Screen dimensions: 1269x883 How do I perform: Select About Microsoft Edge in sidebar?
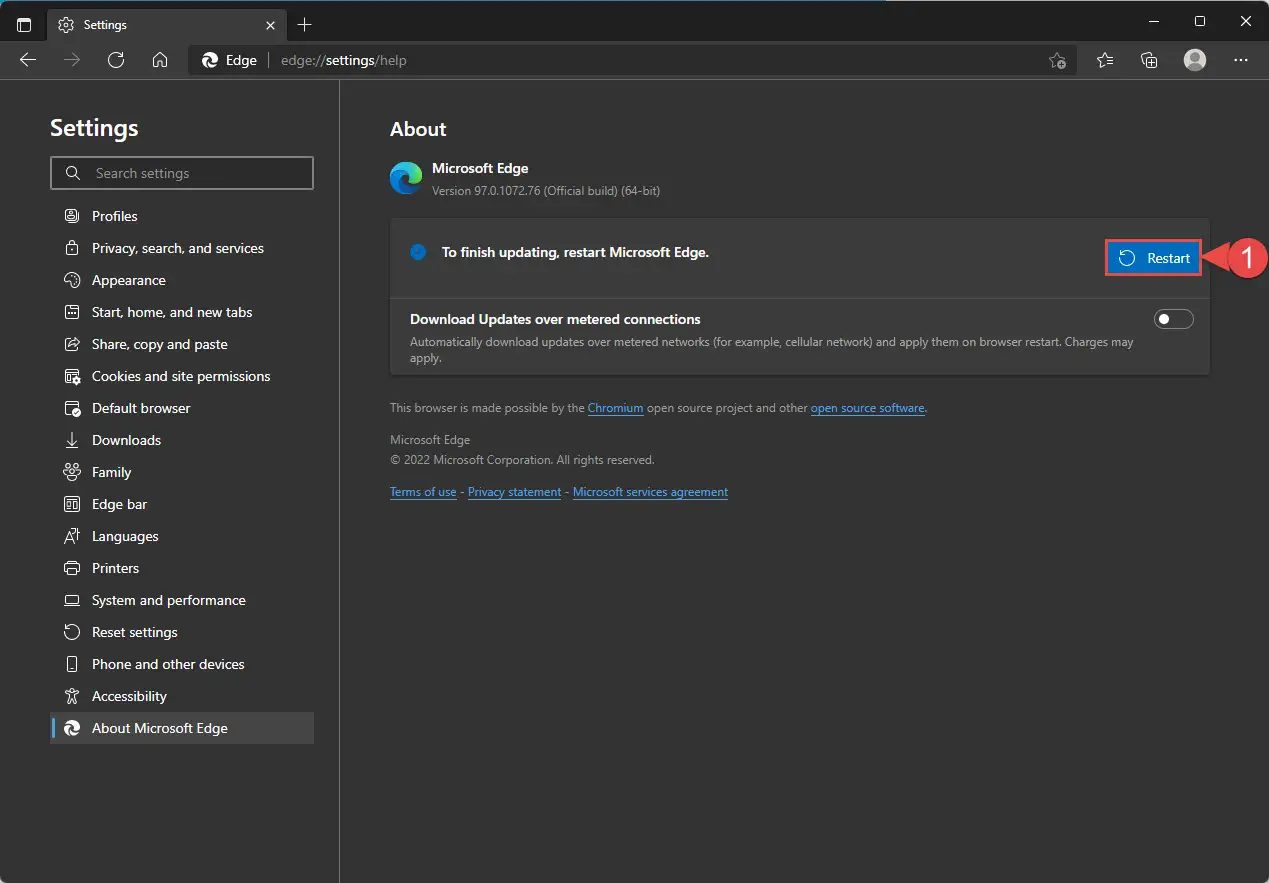pos(182,728)
